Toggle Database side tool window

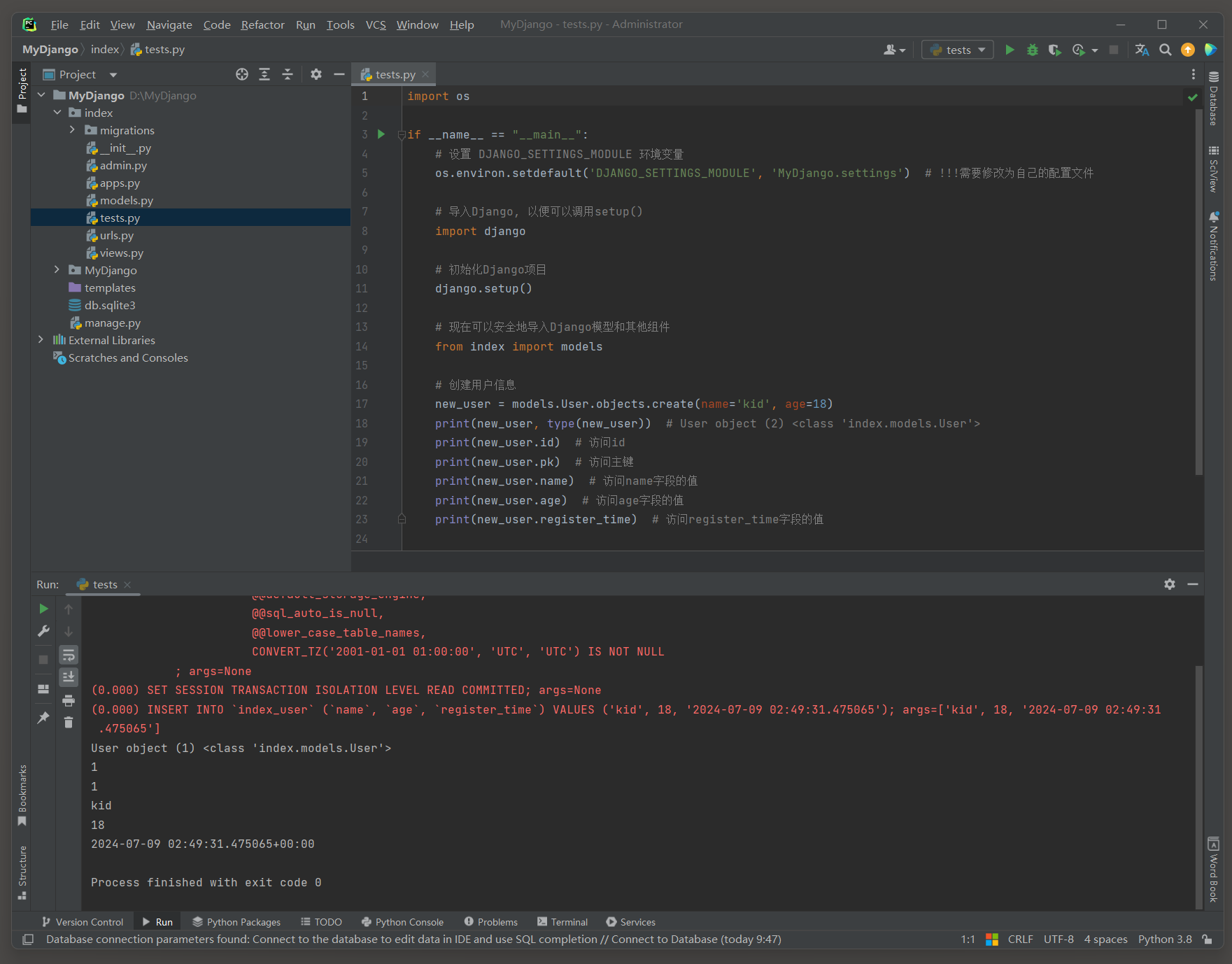(x=1214, y=99)
